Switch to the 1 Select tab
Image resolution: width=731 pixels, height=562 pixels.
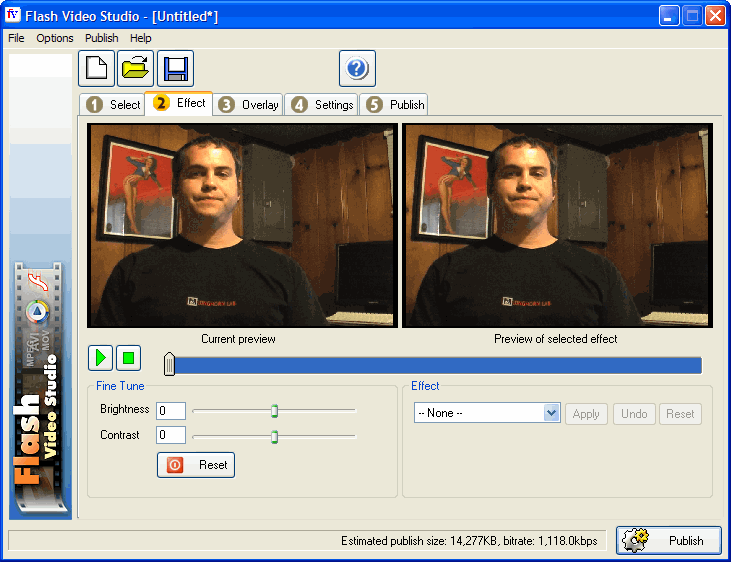tap(112, 104)
